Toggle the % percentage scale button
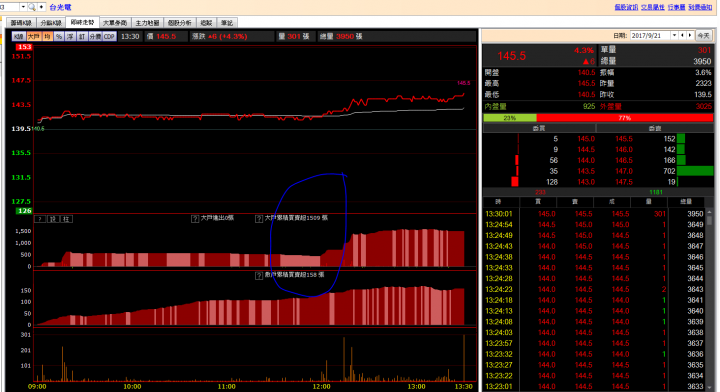The image size is (720, 392). (x=59, y=36)
